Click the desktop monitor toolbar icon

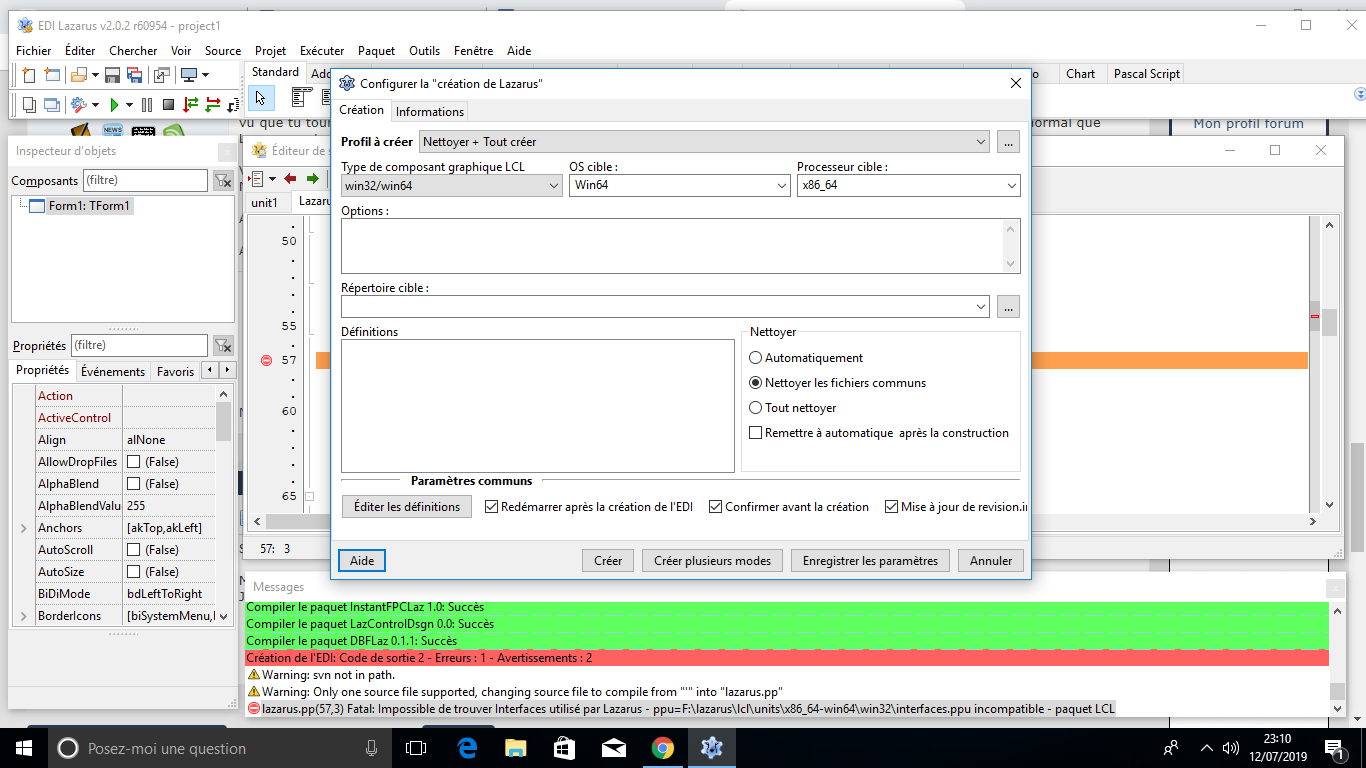(189, 75)
